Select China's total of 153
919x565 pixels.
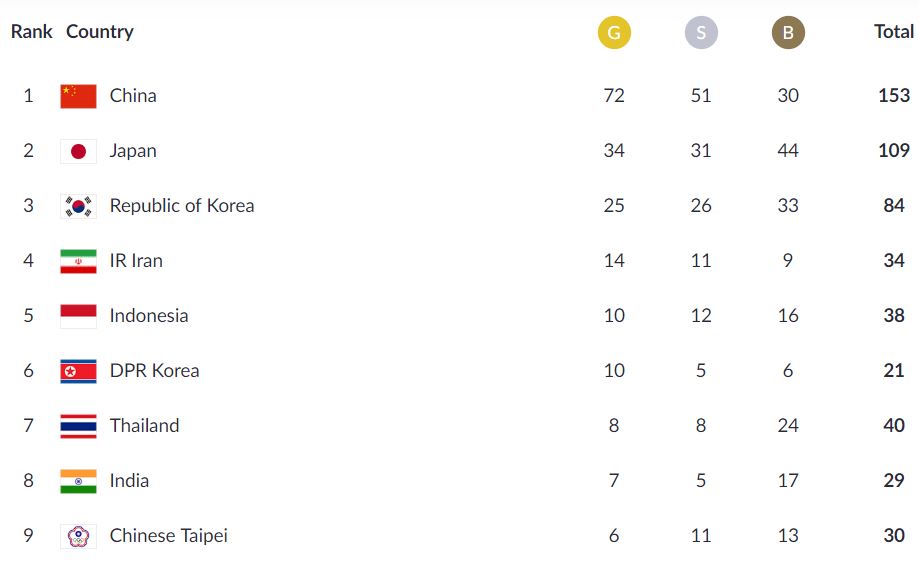click(894, 96)
